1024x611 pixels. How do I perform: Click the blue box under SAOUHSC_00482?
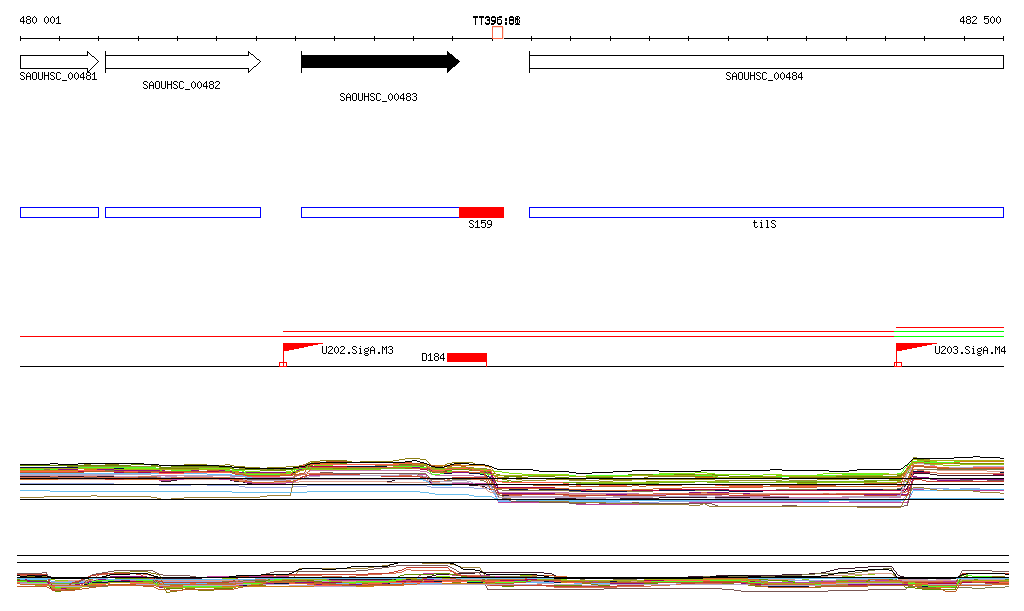pos(183,212)
